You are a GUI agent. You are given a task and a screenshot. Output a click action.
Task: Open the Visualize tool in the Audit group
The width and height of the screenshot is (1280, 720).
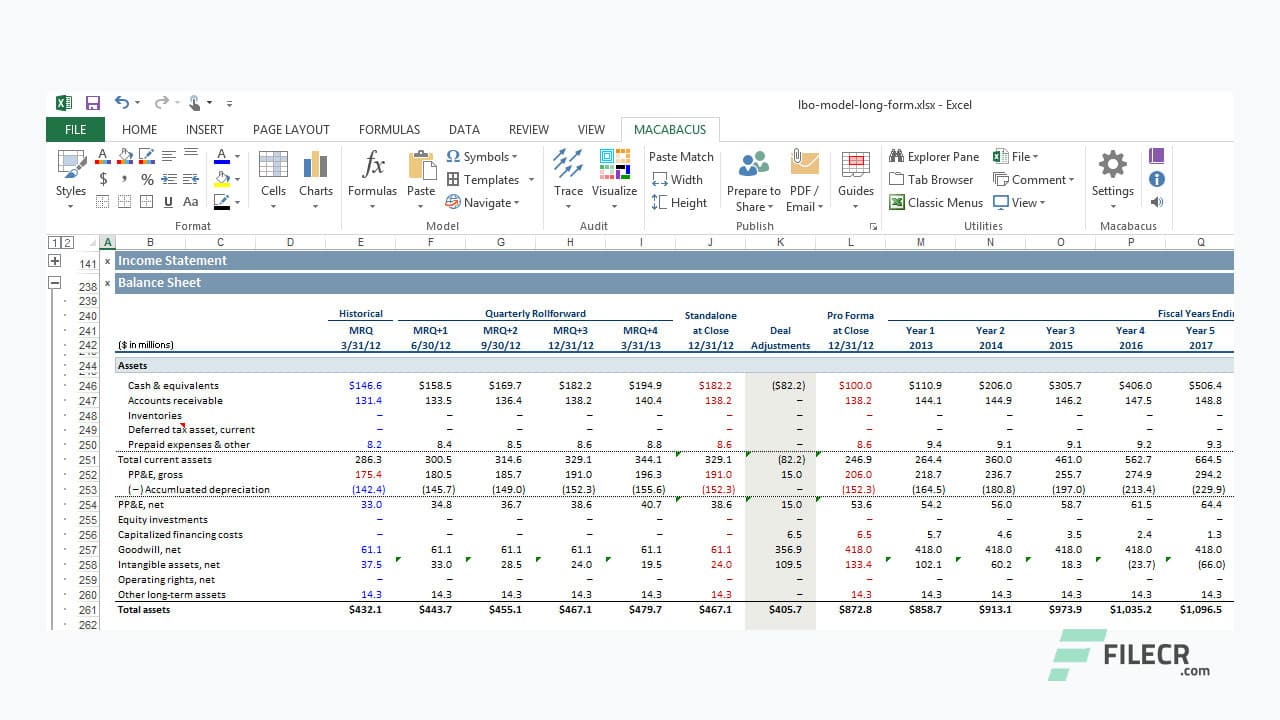(614, 172)
